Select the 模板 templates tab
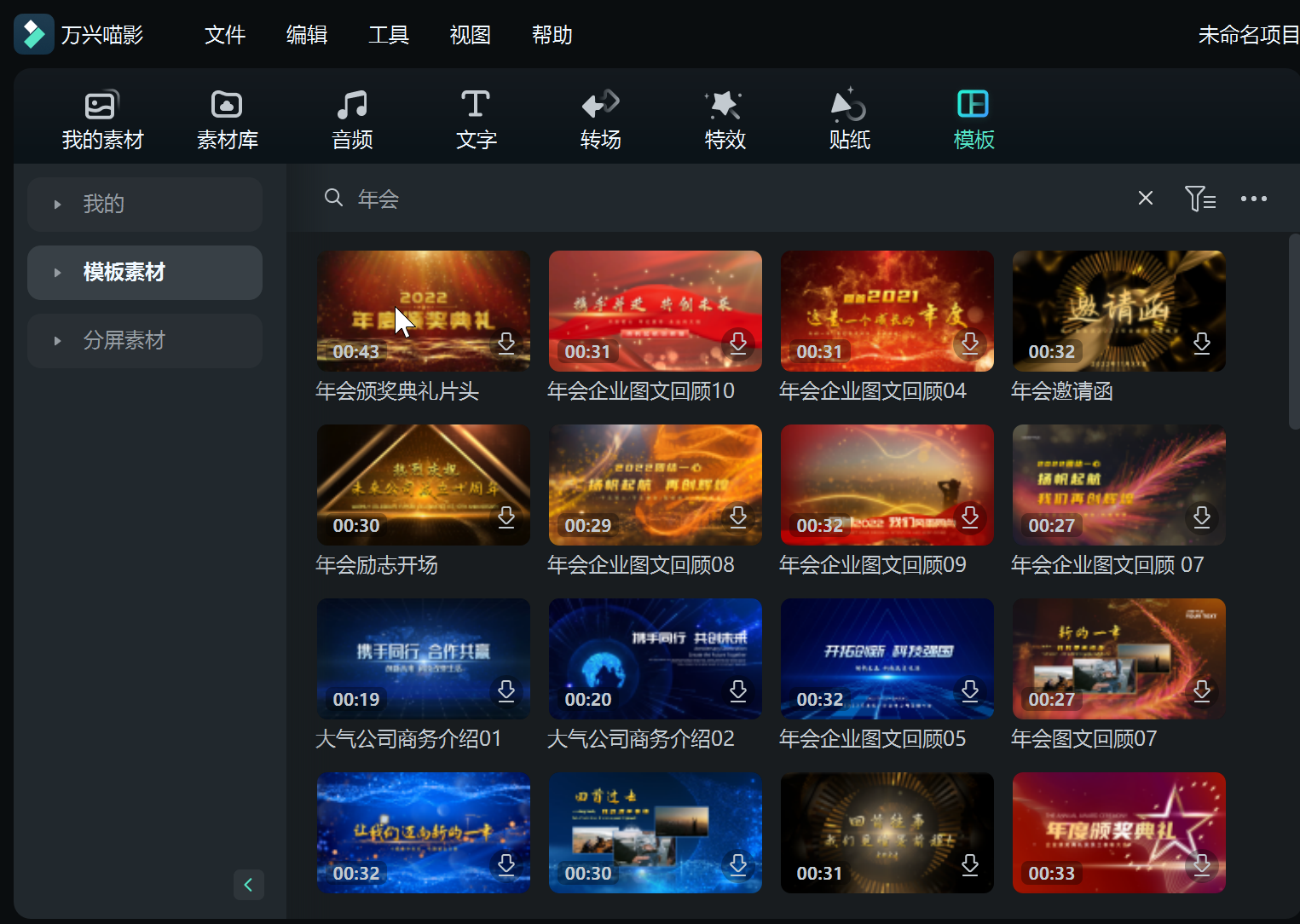The height and width of the screenshot is (924, 1300). pos(973,118)
